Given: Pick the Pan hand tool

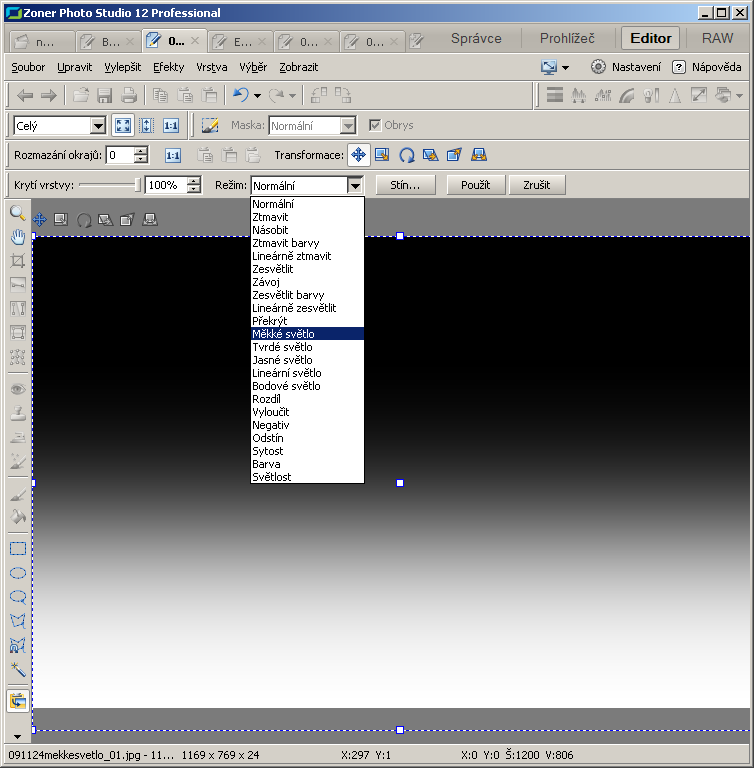Looking at the screenshot, I should 17,237.
